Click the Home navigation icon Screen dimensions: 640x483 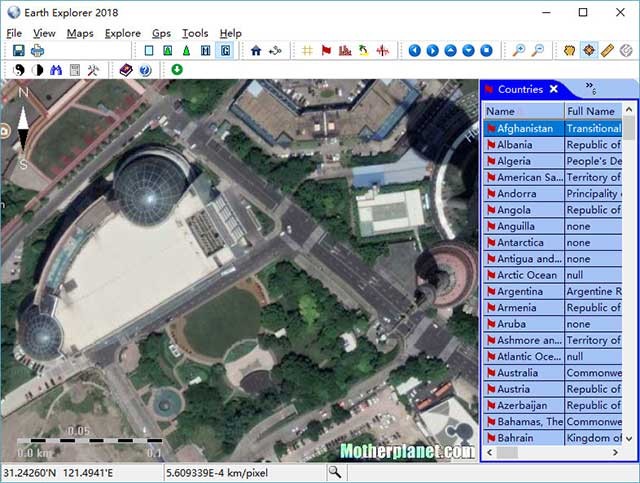click(256, 50)
